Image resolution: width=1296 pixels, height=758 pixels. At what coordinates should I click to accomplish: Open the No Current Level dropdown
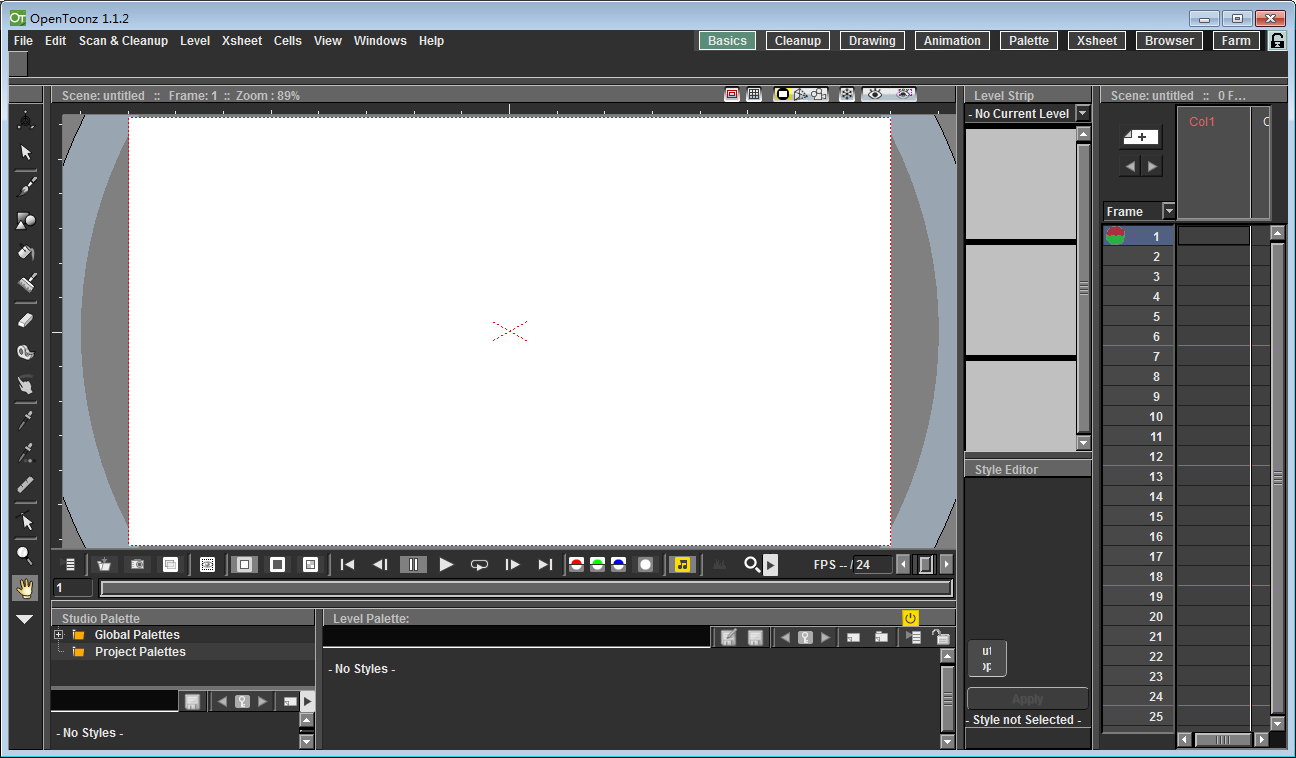click(1083, 114)
